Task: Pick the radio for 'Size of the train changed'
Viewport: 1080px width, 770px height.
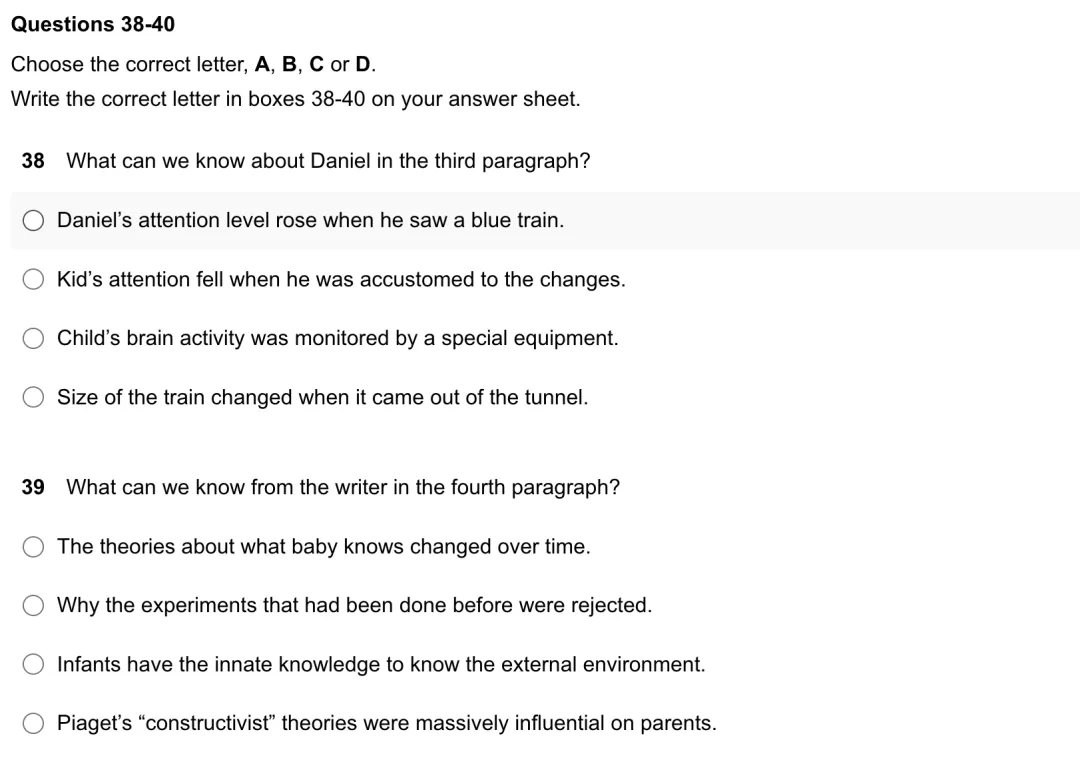Action: pyautogui.click(x=33, y=397)
